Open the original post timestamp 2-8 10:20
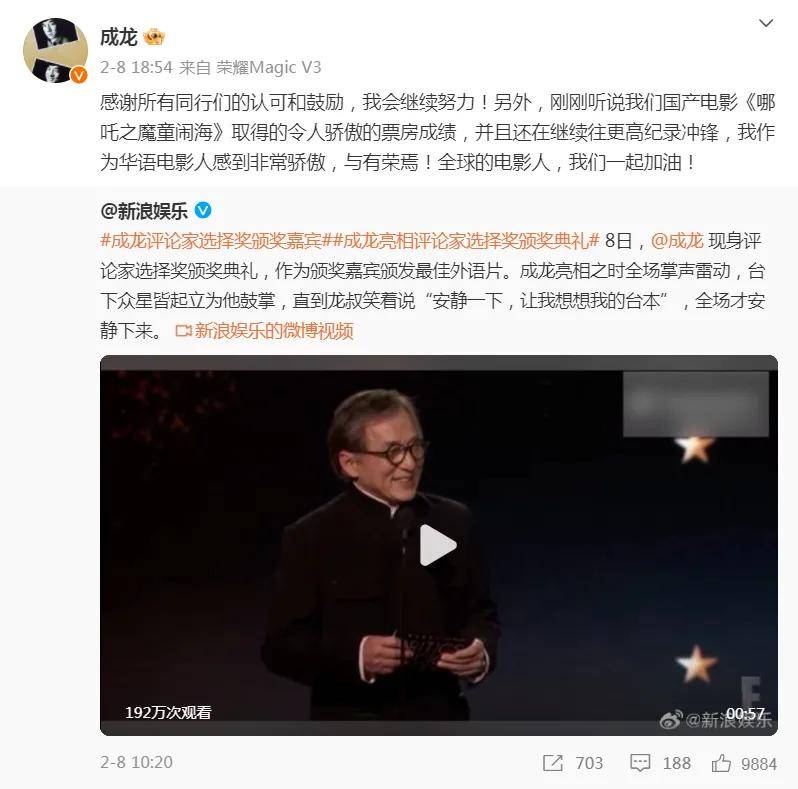Screen dimensions: 798x789 tap(136, 762)
